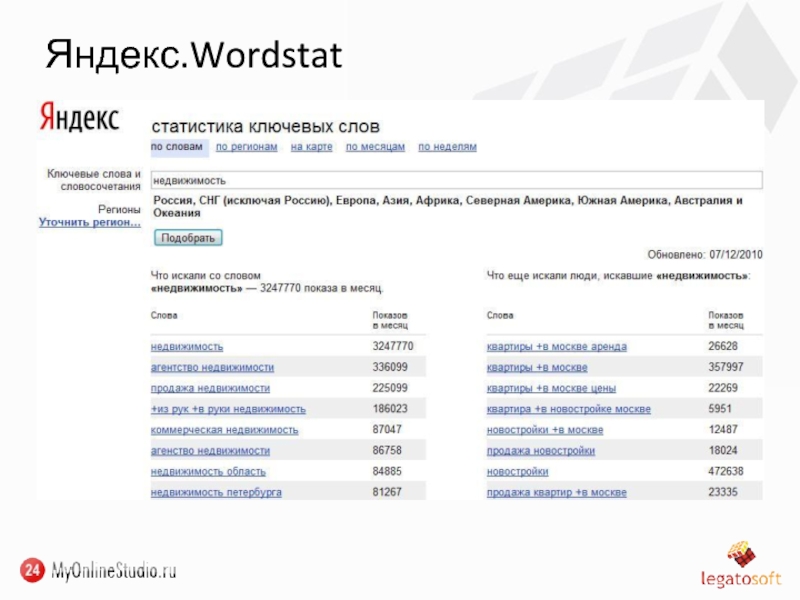Screen dimensions: 800x600
Task: Click the value 18024
Action: 723,451
